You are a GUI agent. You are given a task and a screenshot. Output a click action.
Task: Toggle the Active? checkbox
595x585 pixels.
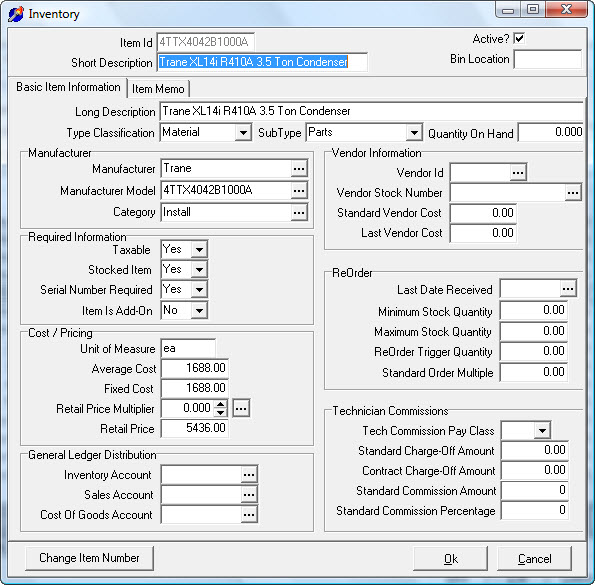tap(519, 38)
